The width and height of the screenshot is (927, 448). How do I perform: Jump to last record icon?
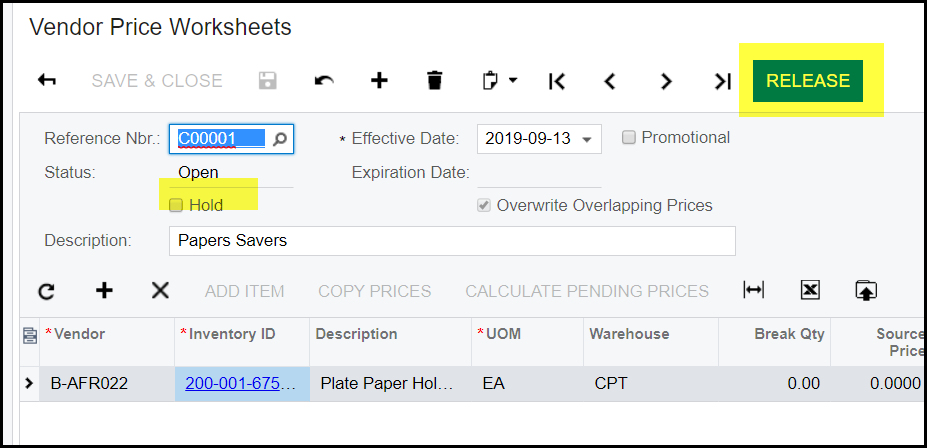click(722, 82)
